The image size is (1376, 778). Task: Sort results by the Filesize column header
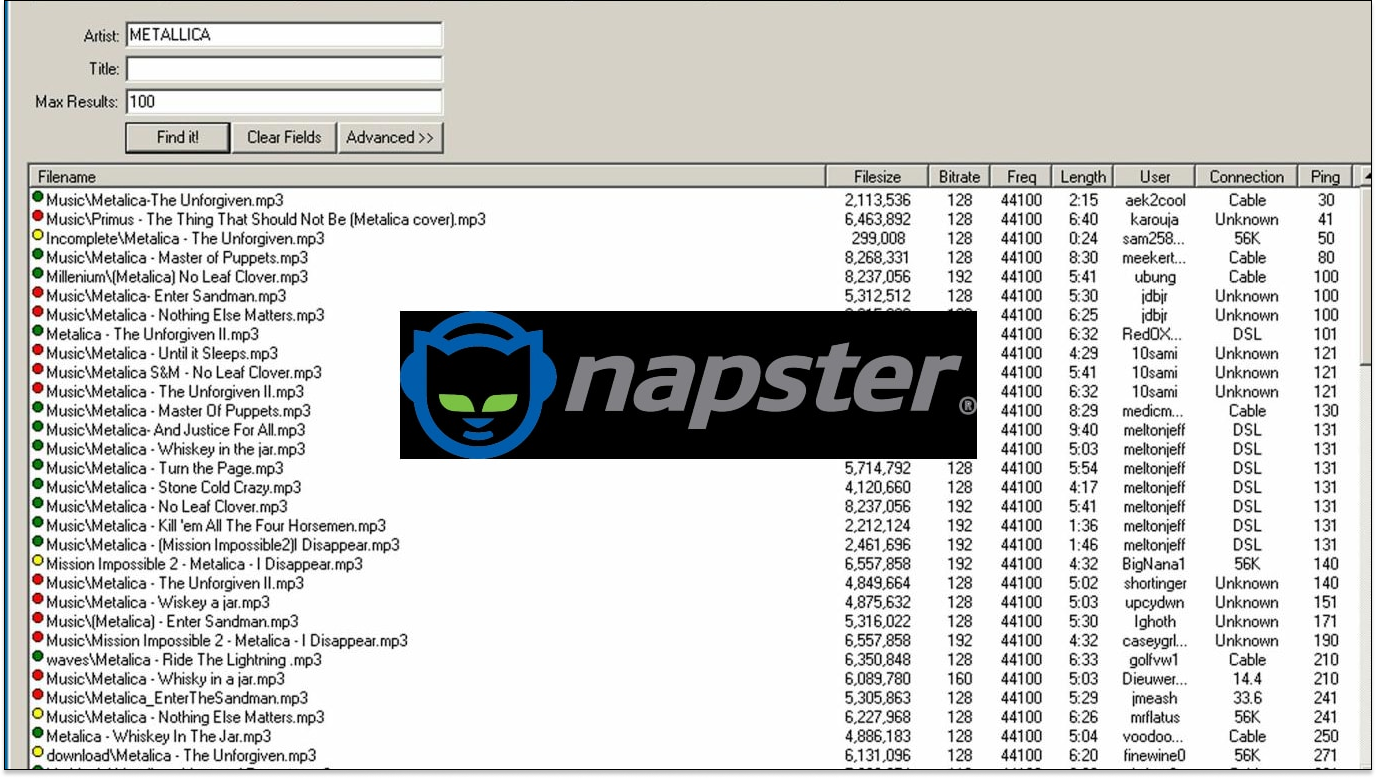coord(877,177)
